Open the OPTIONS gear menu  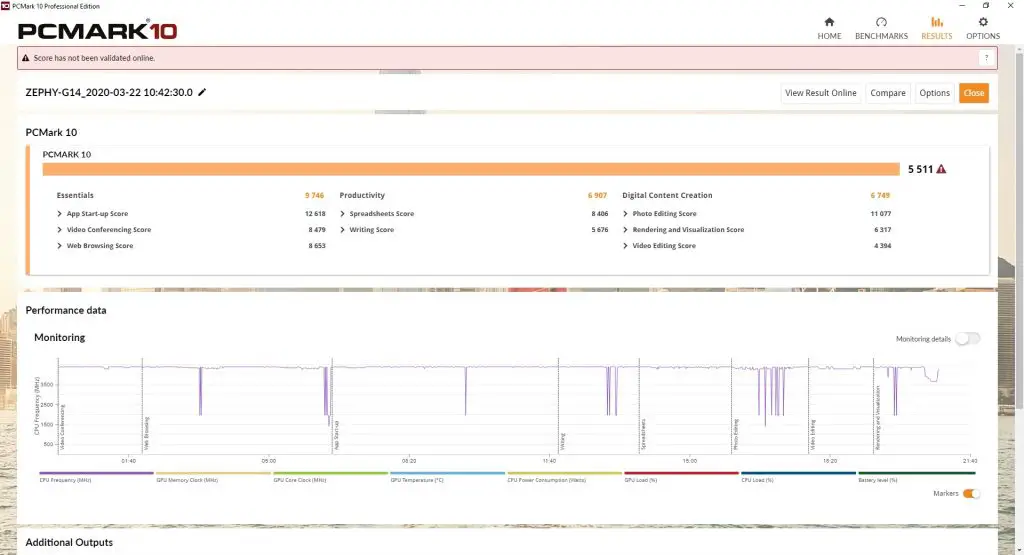(983, 29)
